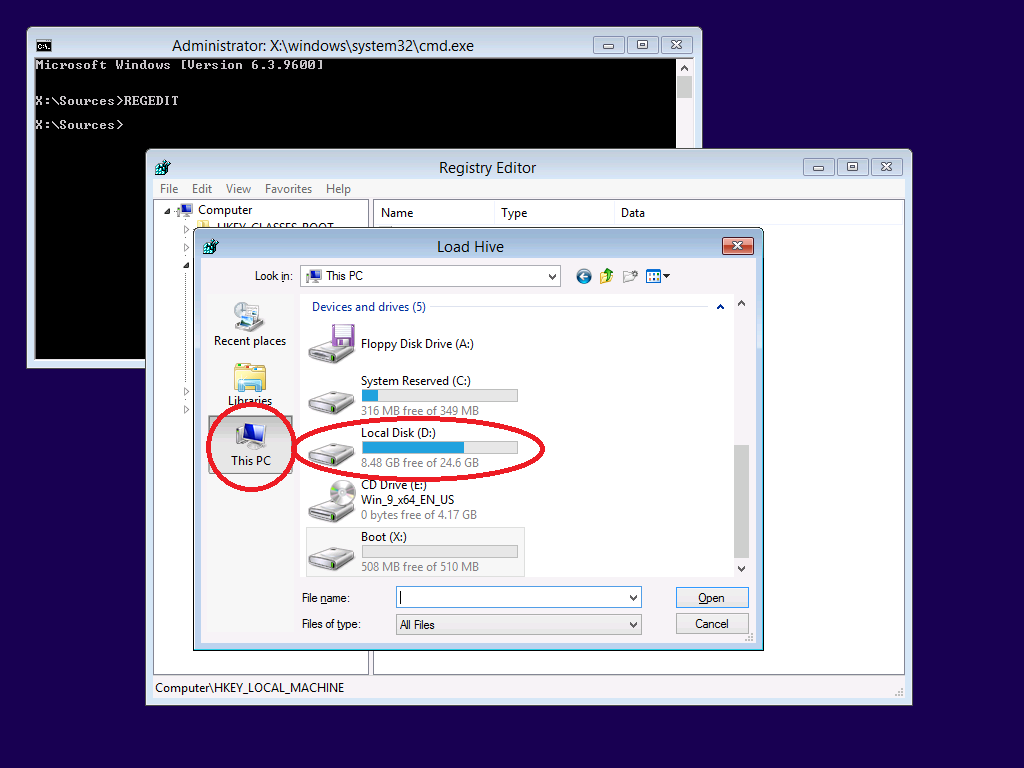Click in the File name input field

(x=510, y=598)
